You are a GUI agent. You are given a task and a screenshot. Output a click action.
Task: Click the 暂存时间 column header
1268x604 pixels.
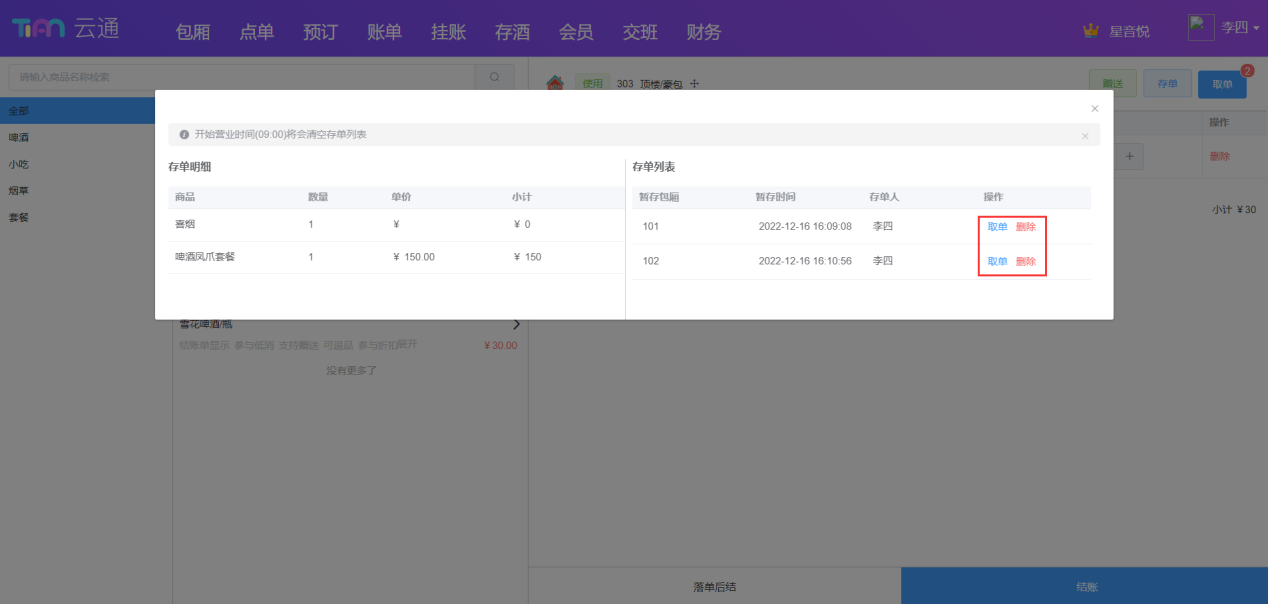776,198
